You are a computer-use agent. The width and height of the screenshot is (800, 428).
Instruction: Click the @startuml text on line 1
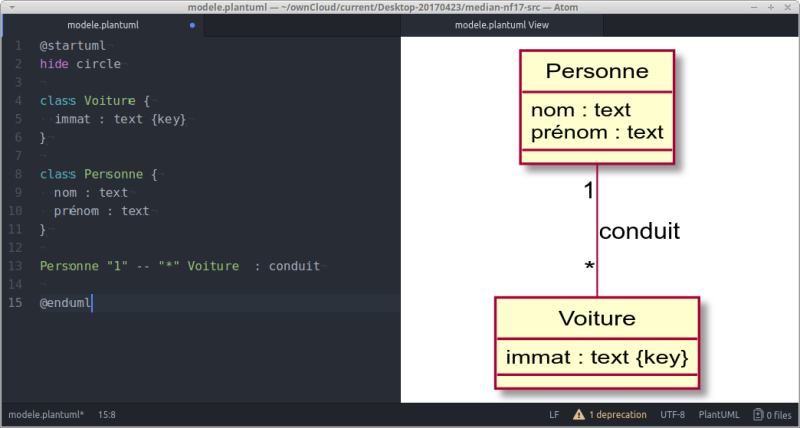pos(72,46)
